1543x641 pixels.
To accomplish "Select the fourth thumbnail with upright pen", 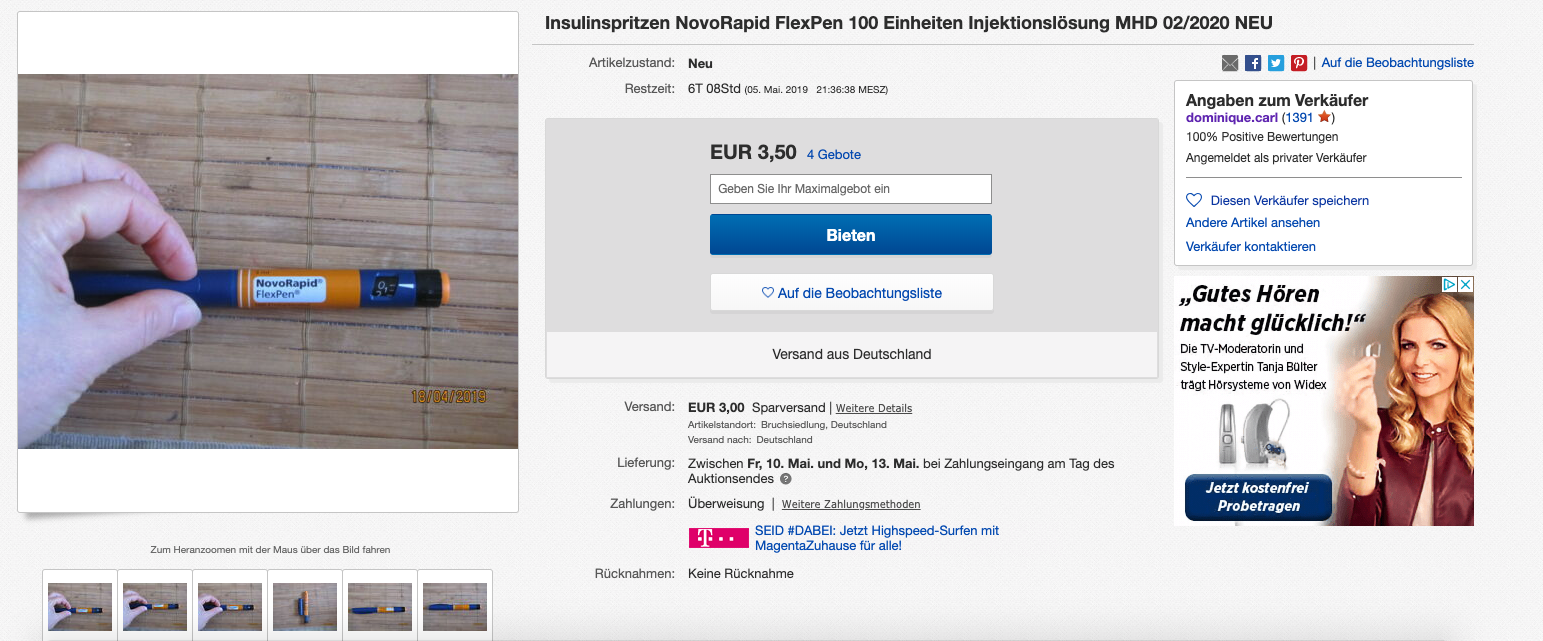I will pyautogui.click(x=305, y=606).
